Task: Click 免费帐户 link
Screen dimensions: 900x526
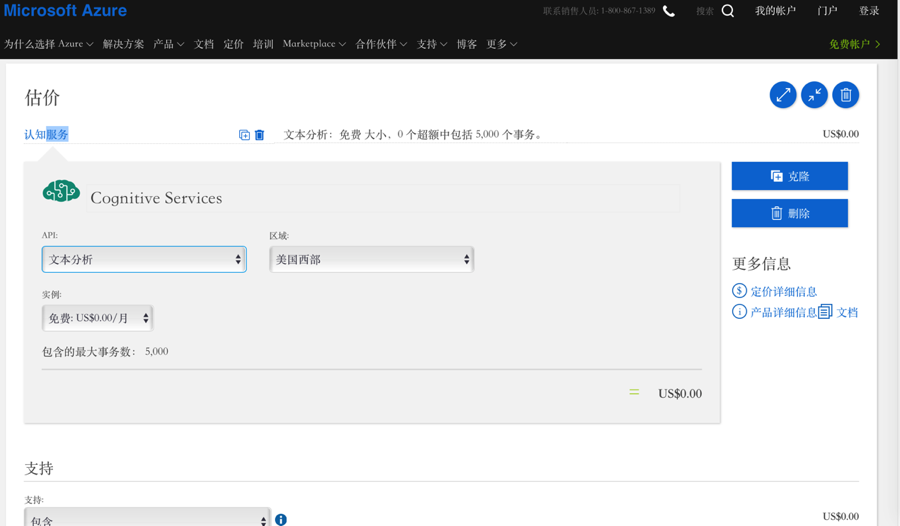Action: (x=855, y=44)
